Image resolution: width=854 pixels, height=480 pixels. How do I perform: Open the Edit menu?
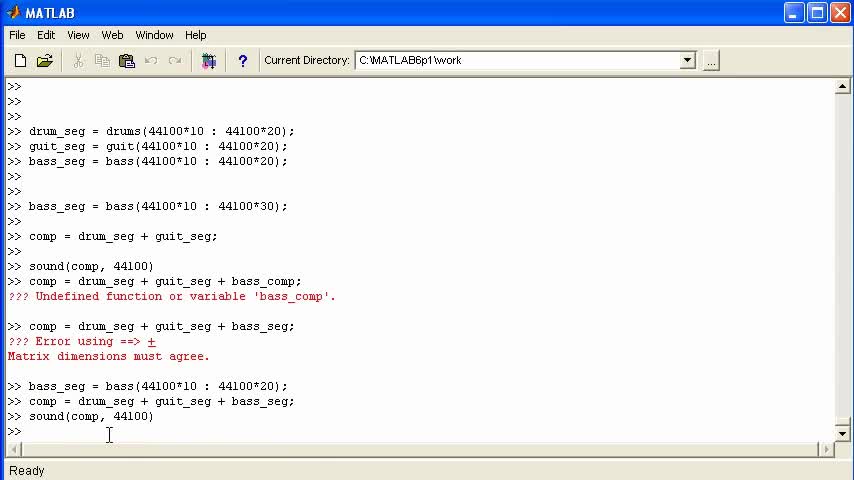pyautogui.click(x=46, y=35)
